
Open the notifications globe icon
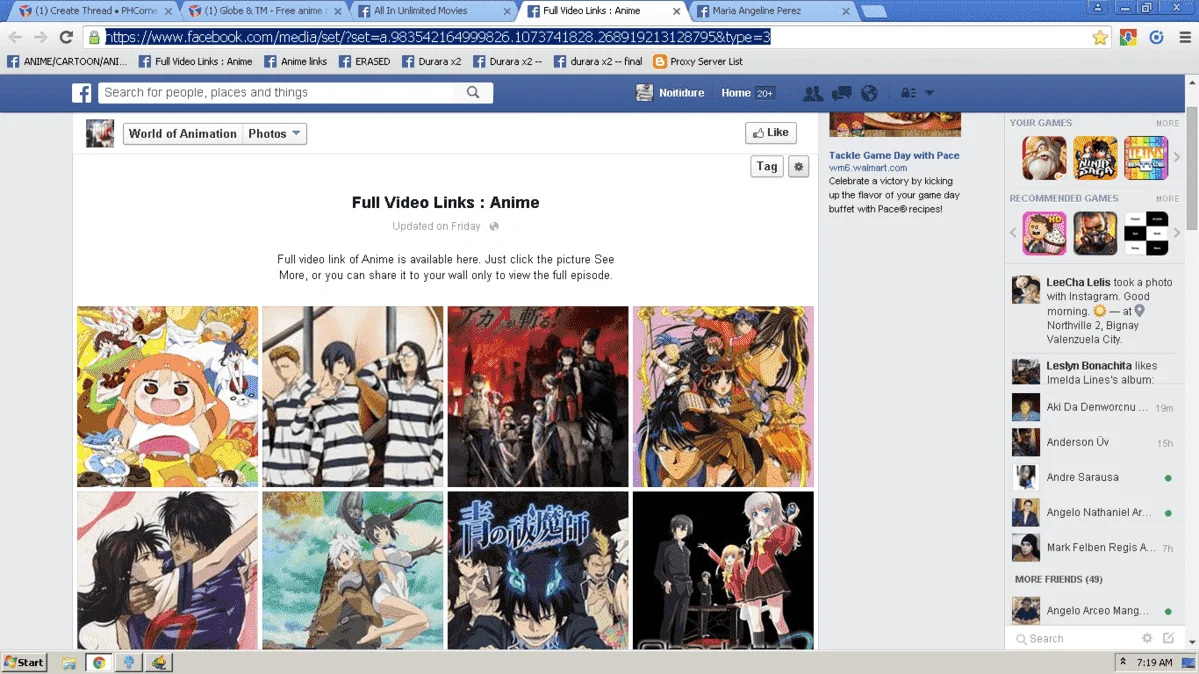pos(869,93)
